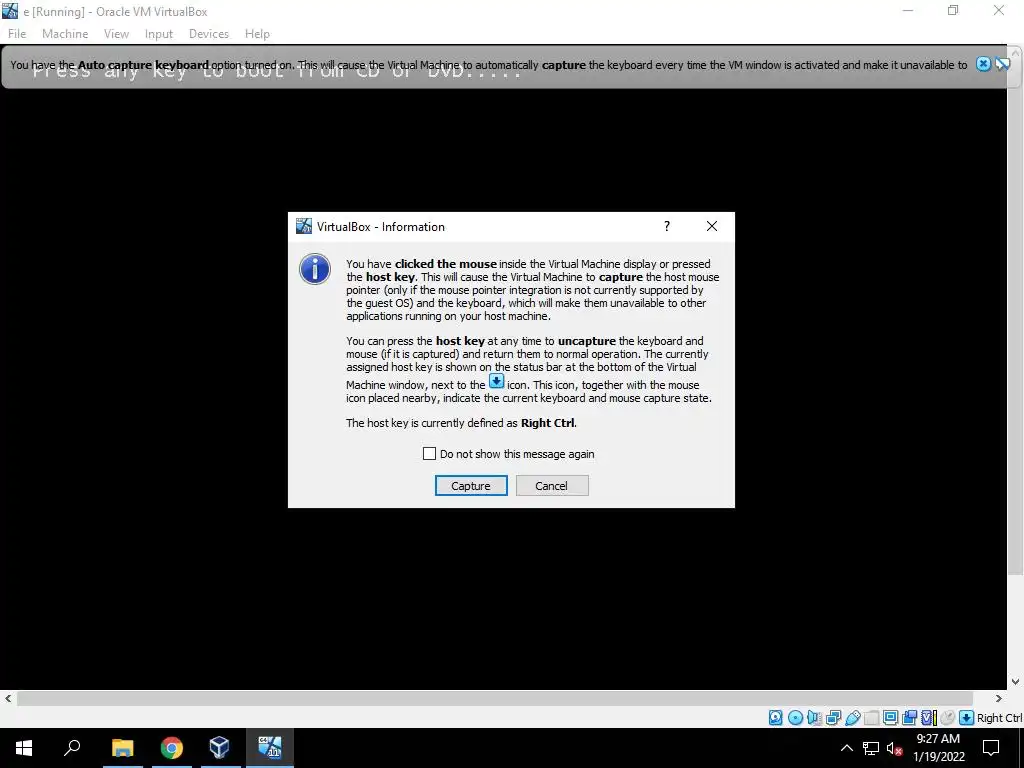This screenshot has width=1024, height=768.
Task: Click the mouse capture status icon
Action: 948,718
